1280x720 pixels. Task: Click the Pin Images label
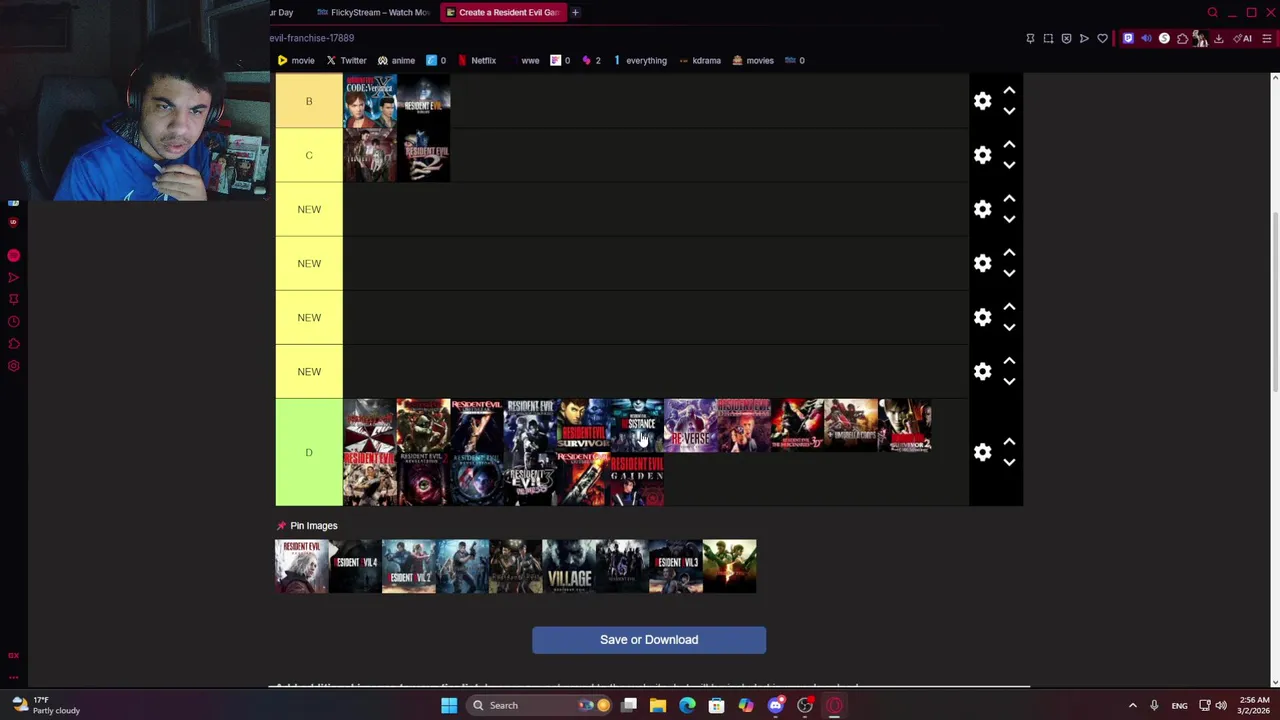(x=313, y=525)
